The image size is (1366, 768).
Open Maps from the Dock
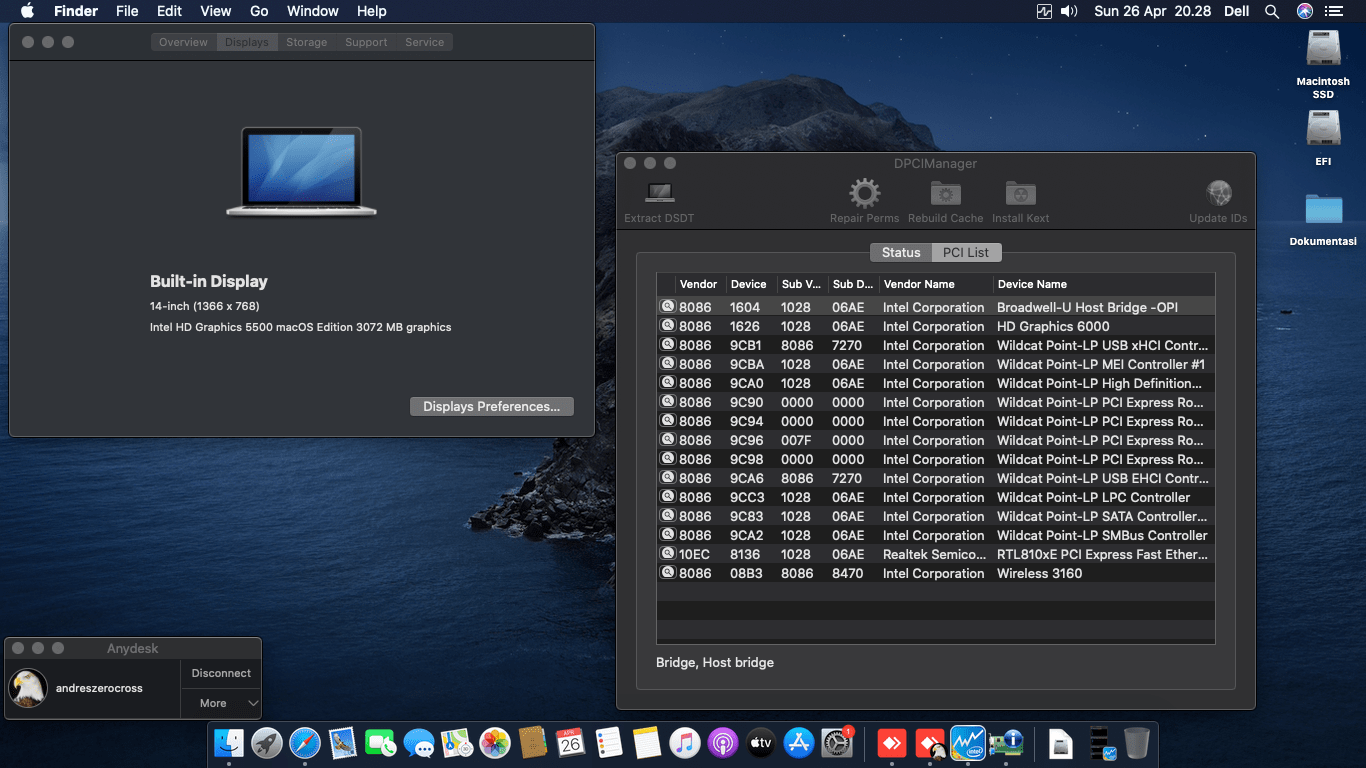[457, 743]
